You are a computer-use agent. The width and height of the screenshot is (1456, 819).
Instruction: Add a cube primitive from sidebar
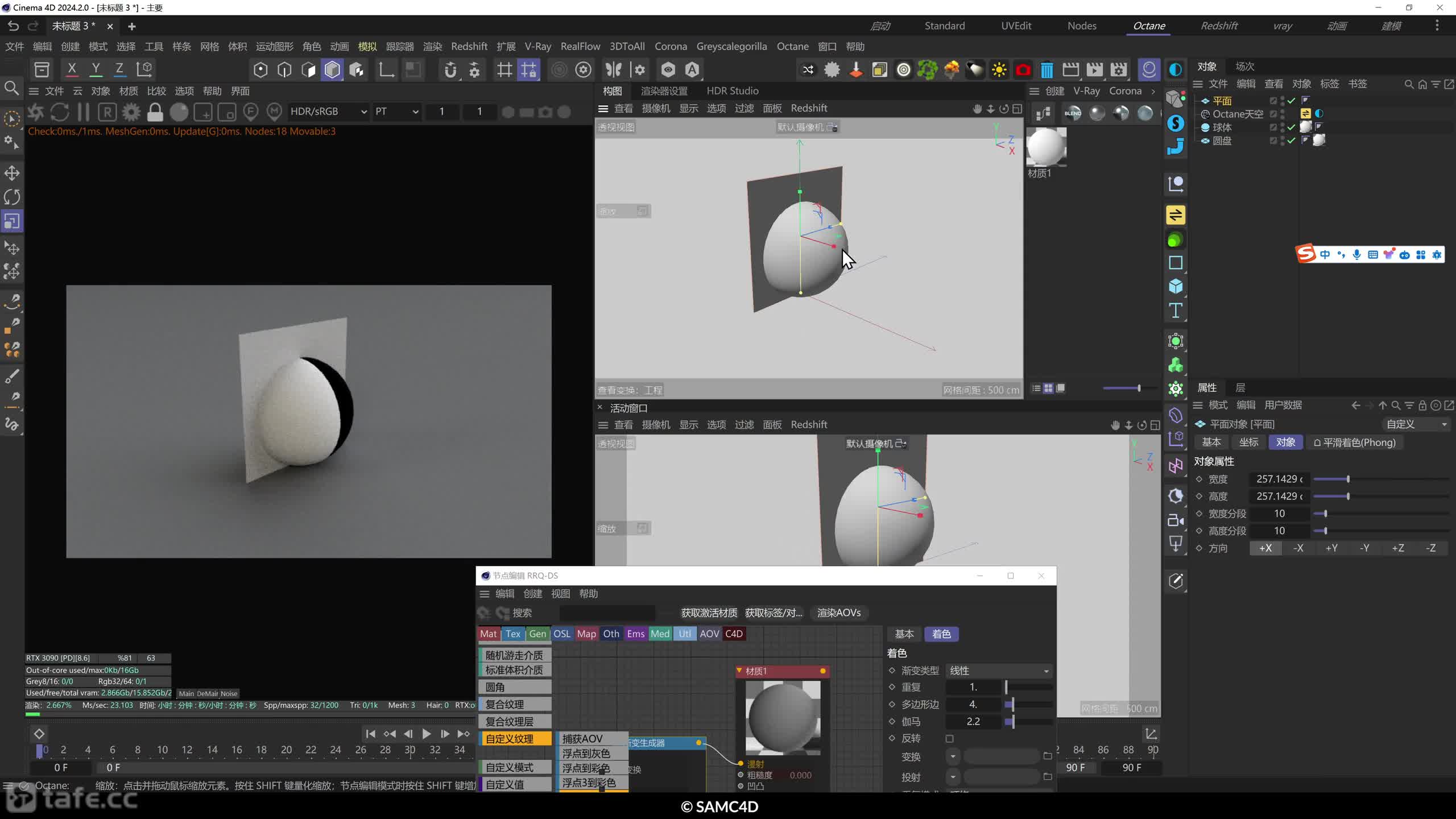(1176, 286)
